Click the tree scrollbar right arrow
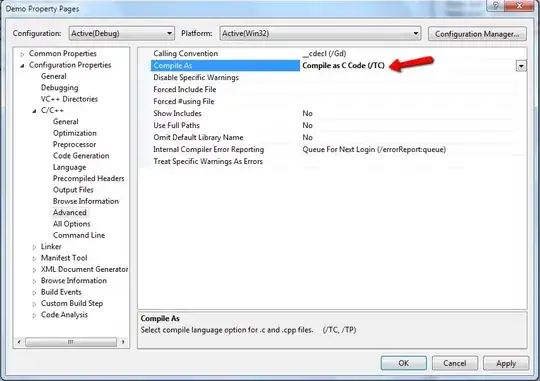This screenshot has width=540, height=381. 123,342
